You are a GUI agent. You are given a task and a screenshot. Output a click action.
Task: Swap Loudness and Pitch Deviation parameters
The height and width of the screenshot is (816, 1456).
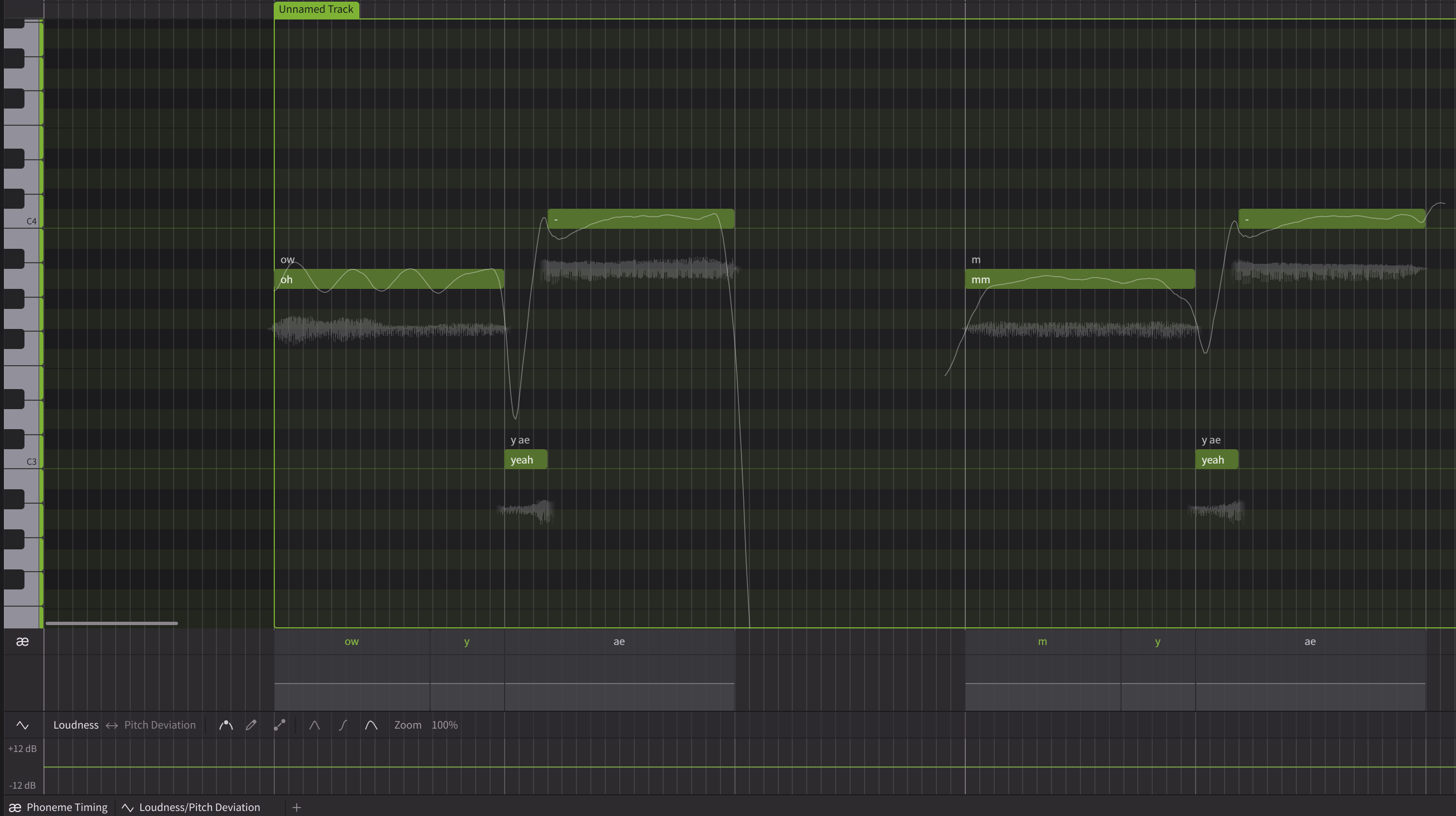pos(111,725)
